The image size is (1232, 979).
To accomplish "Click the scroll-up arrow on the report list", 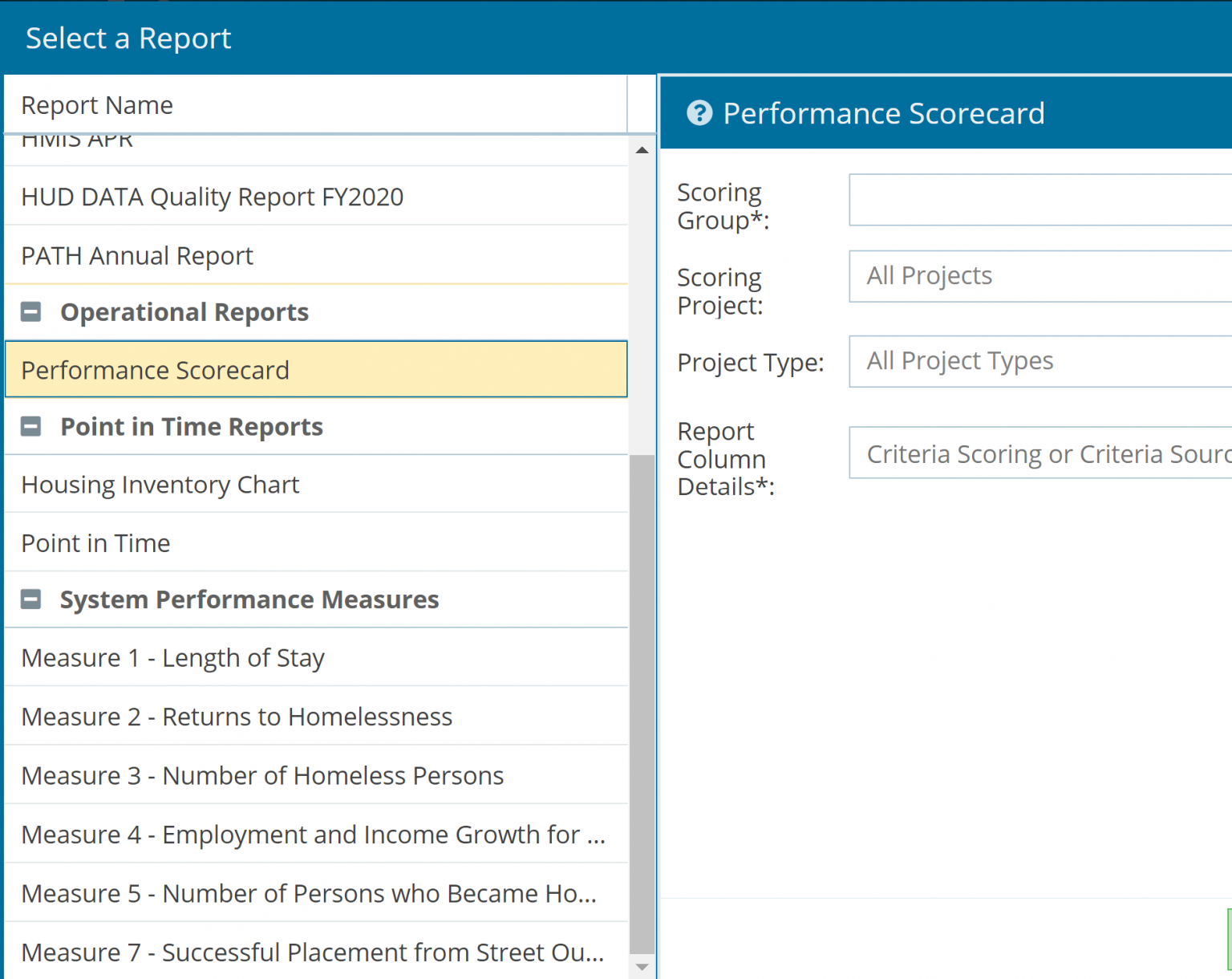I will pos(642,149).
